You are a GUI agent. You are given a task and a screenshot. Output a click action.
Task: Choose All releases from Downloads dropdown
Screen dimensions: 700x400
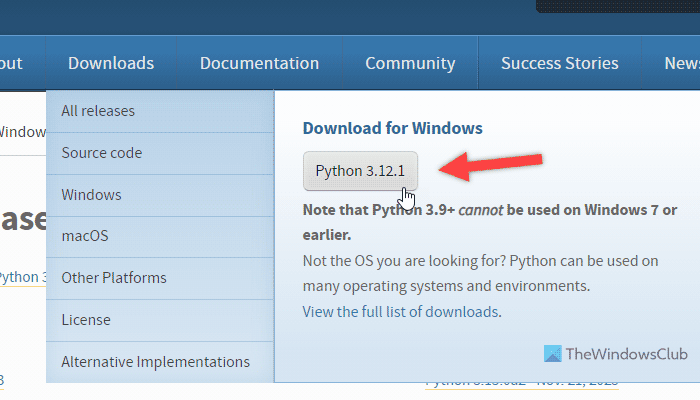pyautogui.click(x=98, y=111)
